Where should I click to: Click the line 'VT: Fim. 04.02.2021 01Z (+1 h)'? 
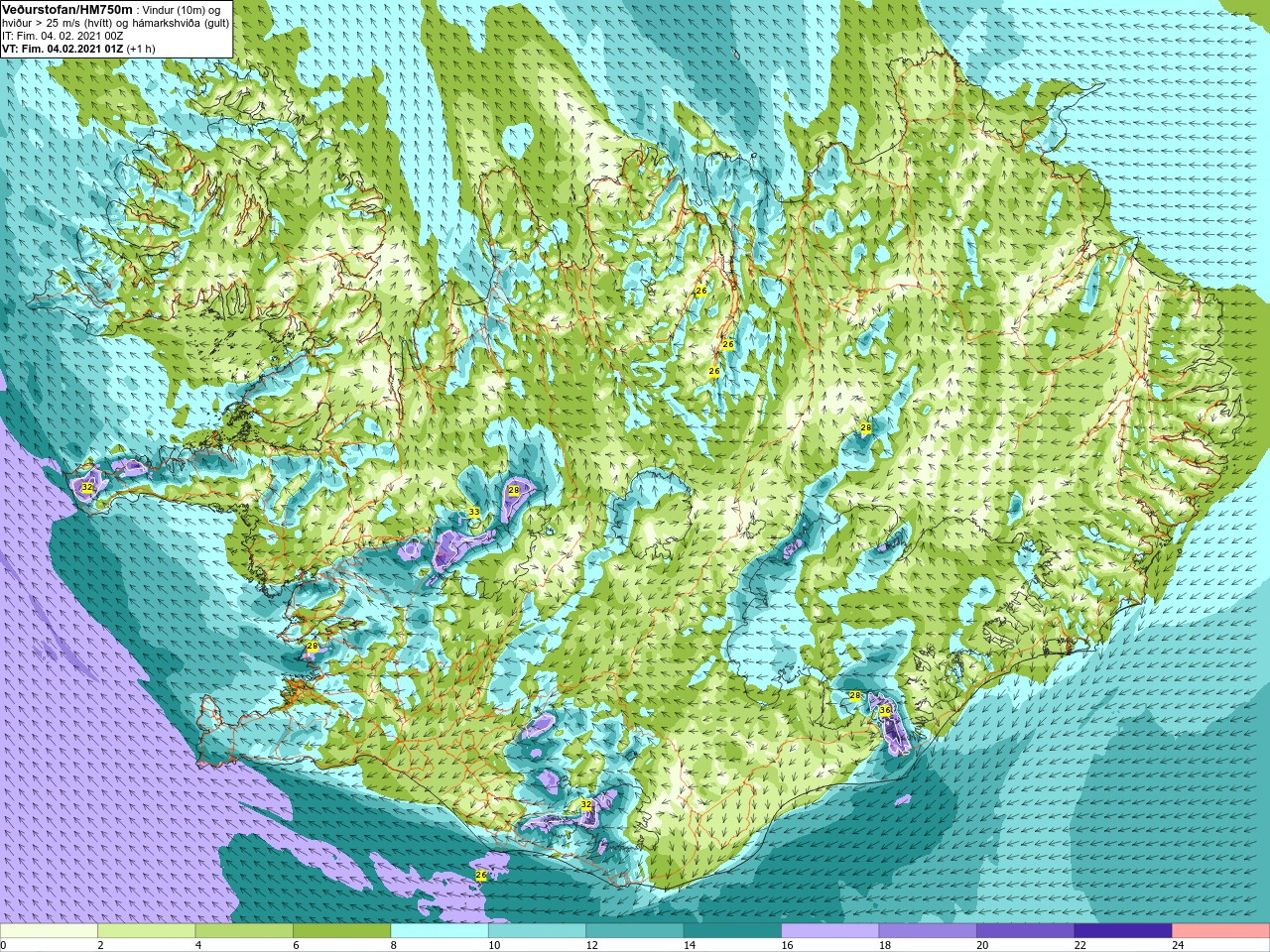pos(78,49)
